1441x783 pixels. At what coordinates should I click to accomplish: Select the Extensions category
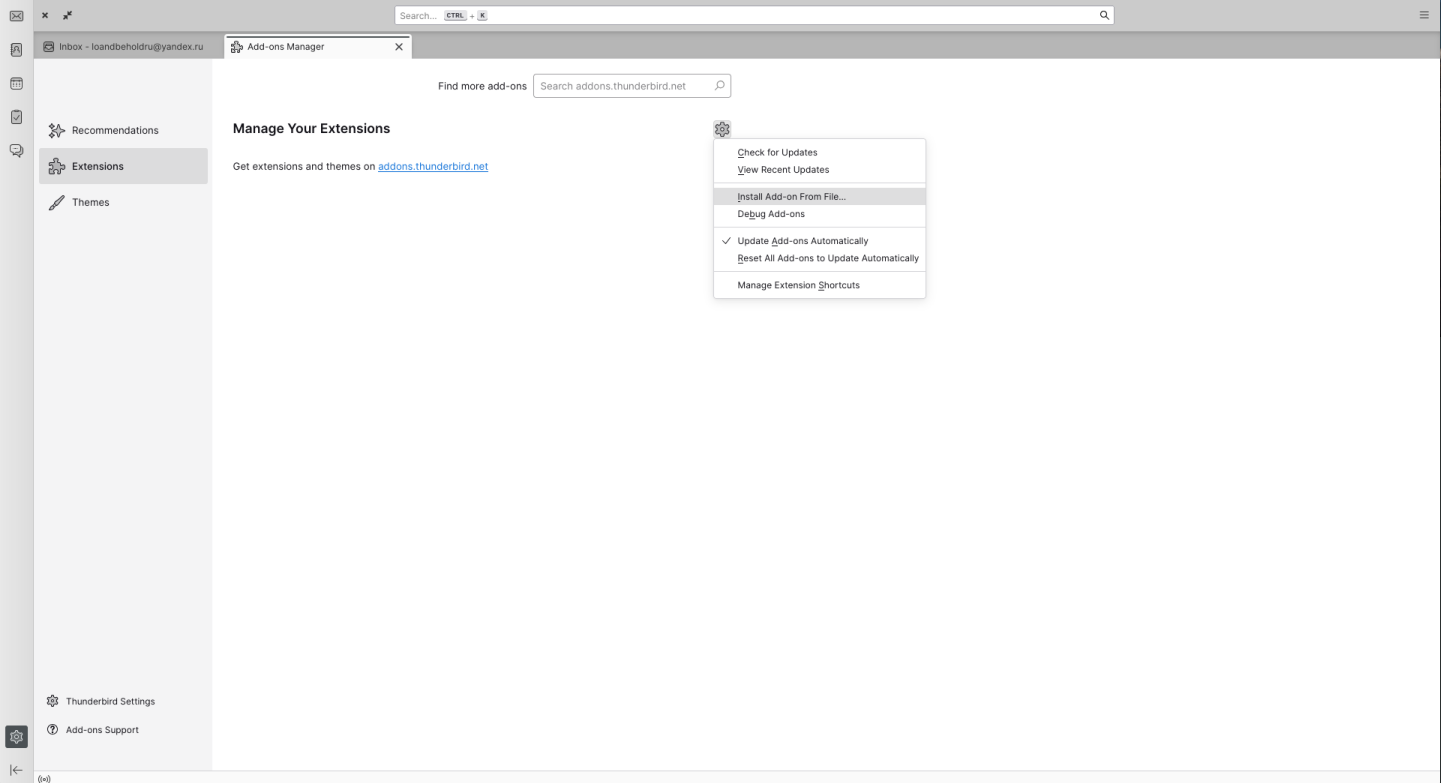(x=123, y=166)
